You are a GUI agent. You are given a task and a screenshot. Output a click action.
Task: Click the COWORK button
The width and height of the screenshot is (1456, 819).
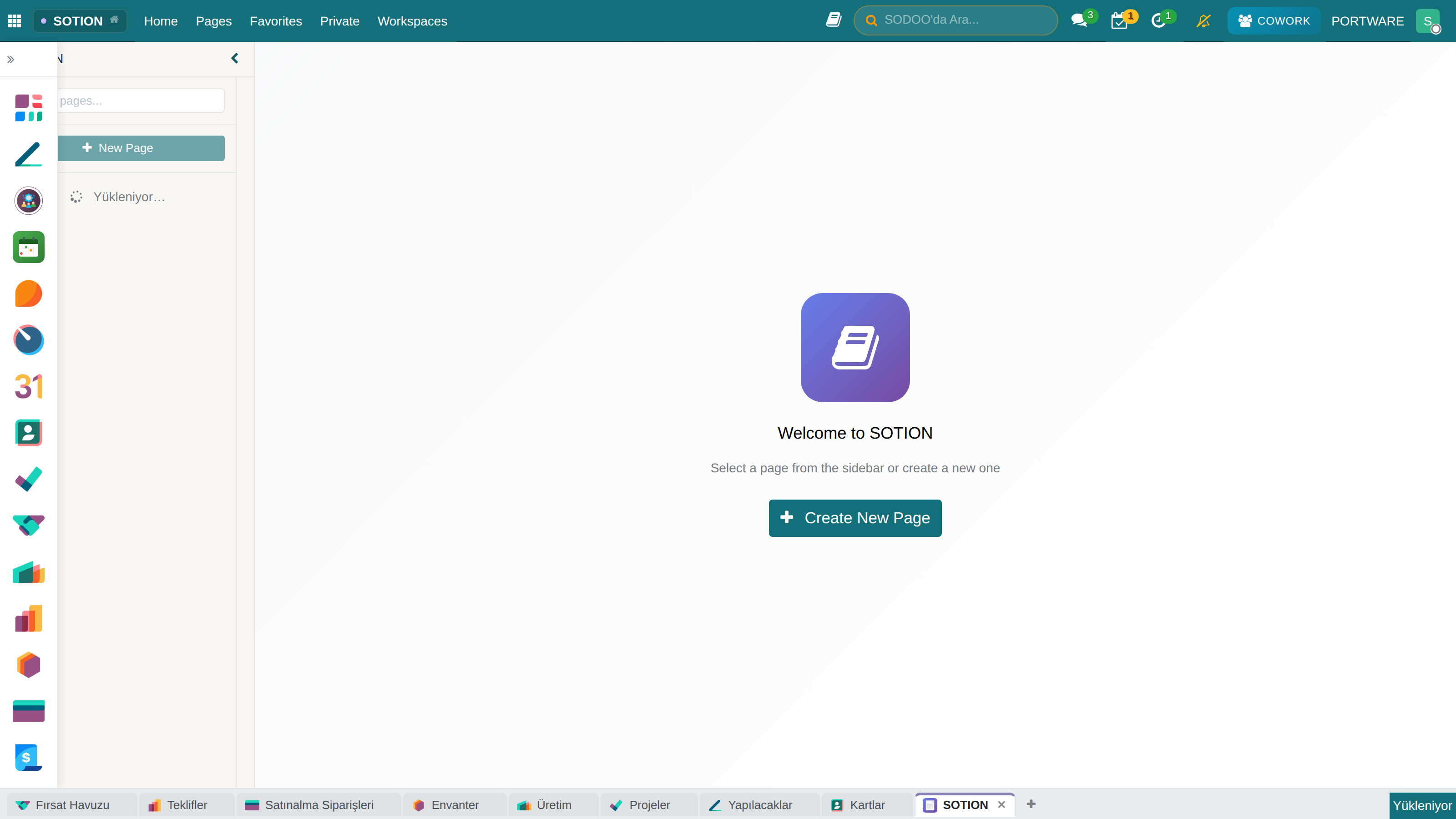pyautogui.click(x=1274, y=21)
